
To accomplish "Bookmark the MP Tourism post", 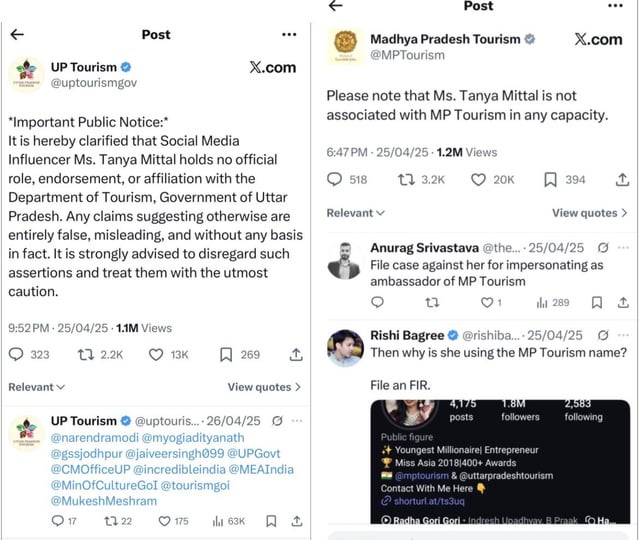I will click(550, 180).
